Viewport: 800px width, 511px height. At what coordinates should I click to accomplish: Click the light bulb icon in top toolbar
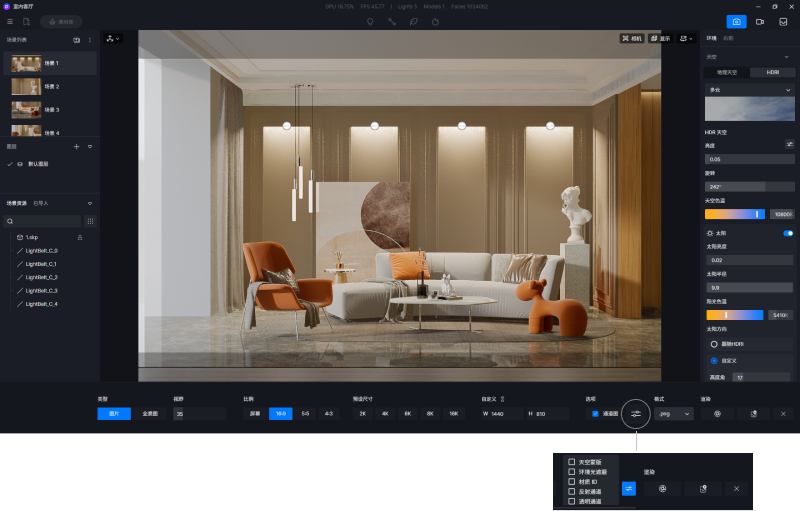[x=370, y=21]
